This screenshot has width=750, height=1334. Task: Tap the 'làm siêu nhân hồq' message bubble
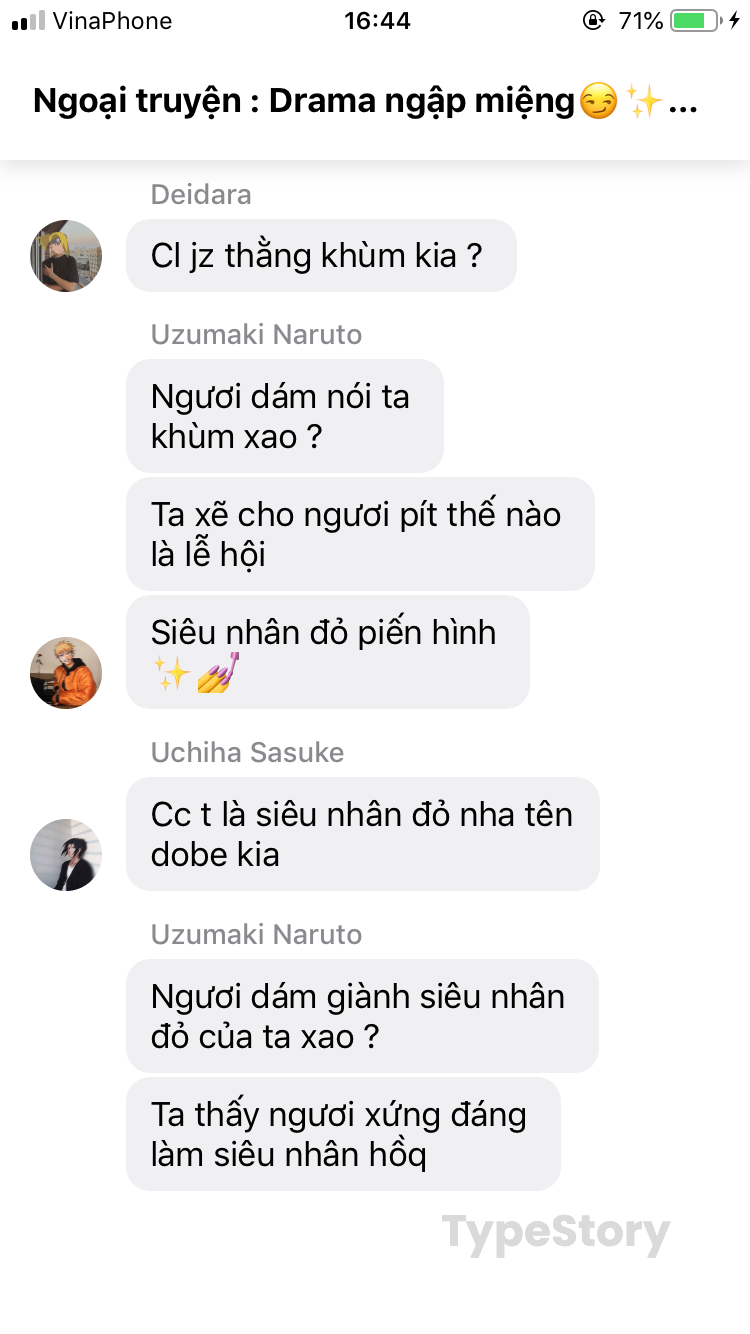pyautogui.click(x=343, y=1134)
